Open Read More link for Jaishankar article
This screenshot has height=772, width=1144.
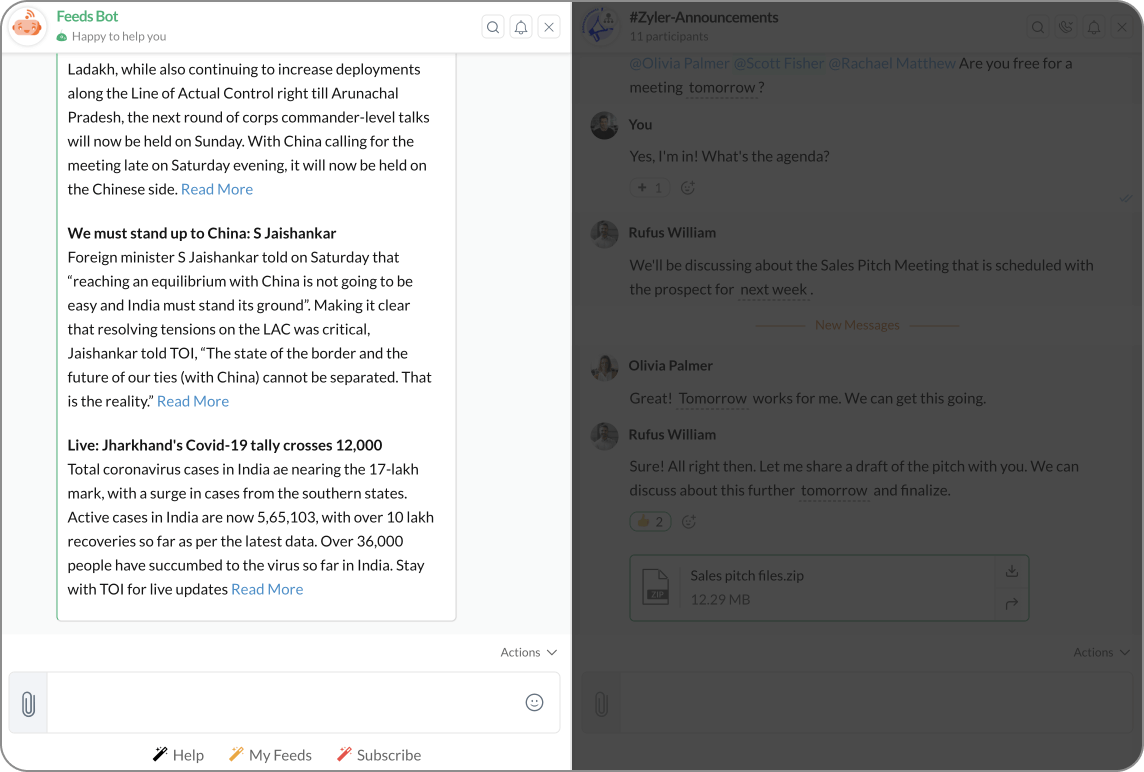[x=193, y=401]
